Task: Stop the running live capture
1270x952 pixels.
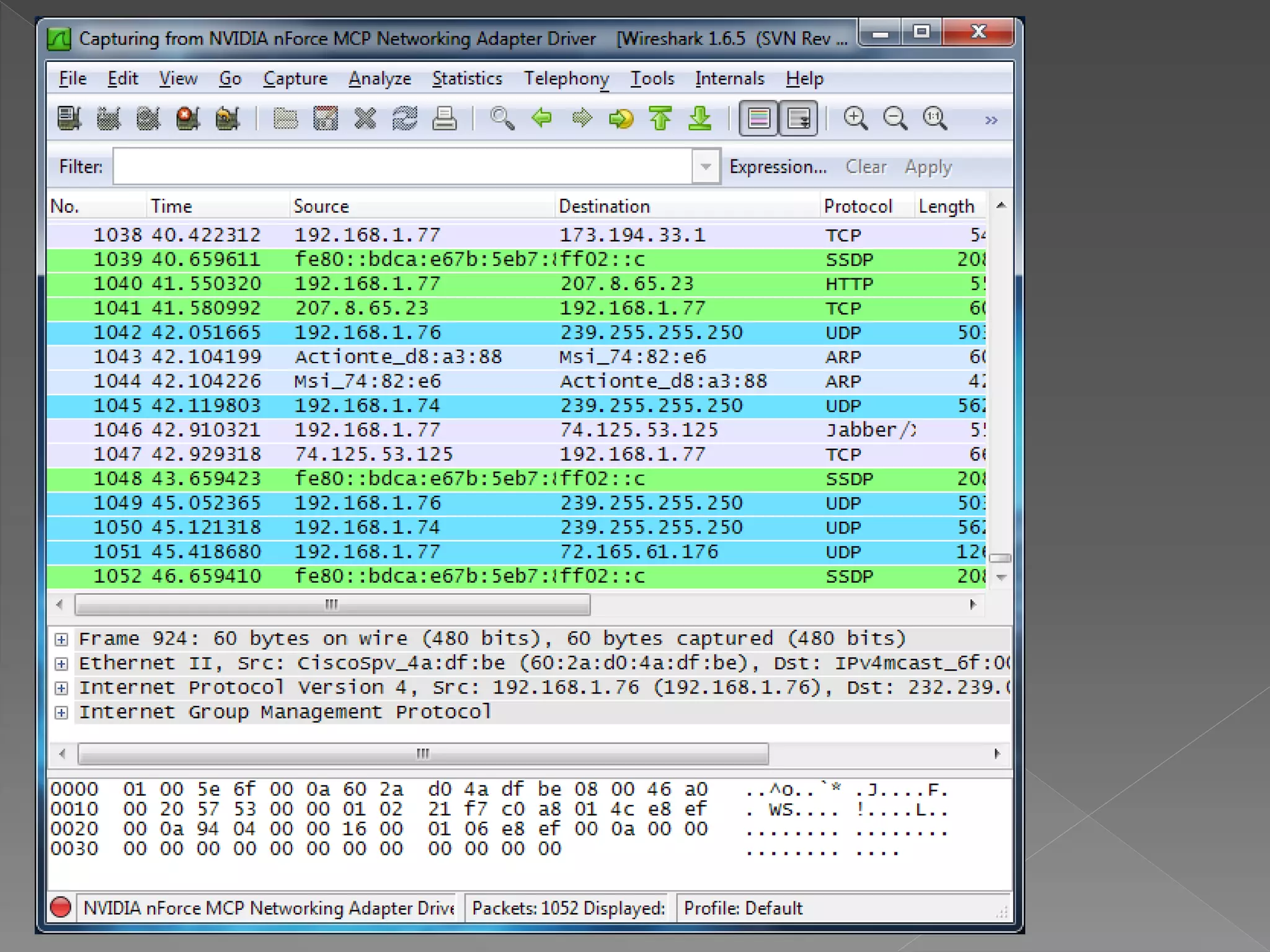Action: 187,118
